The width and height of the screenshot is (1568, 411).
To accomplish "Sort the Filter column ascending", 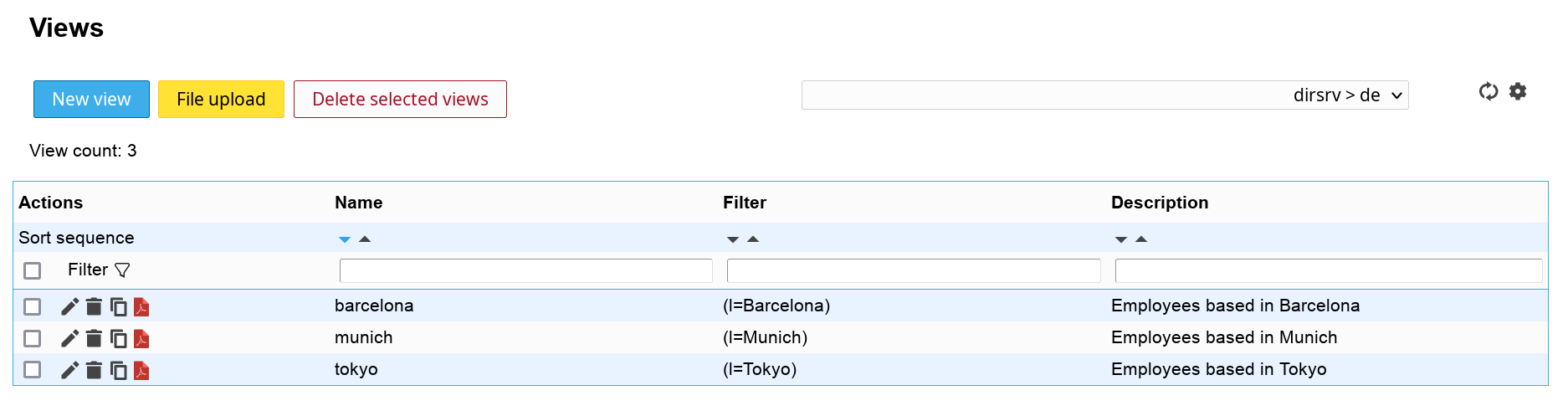I will pos(753,239).
